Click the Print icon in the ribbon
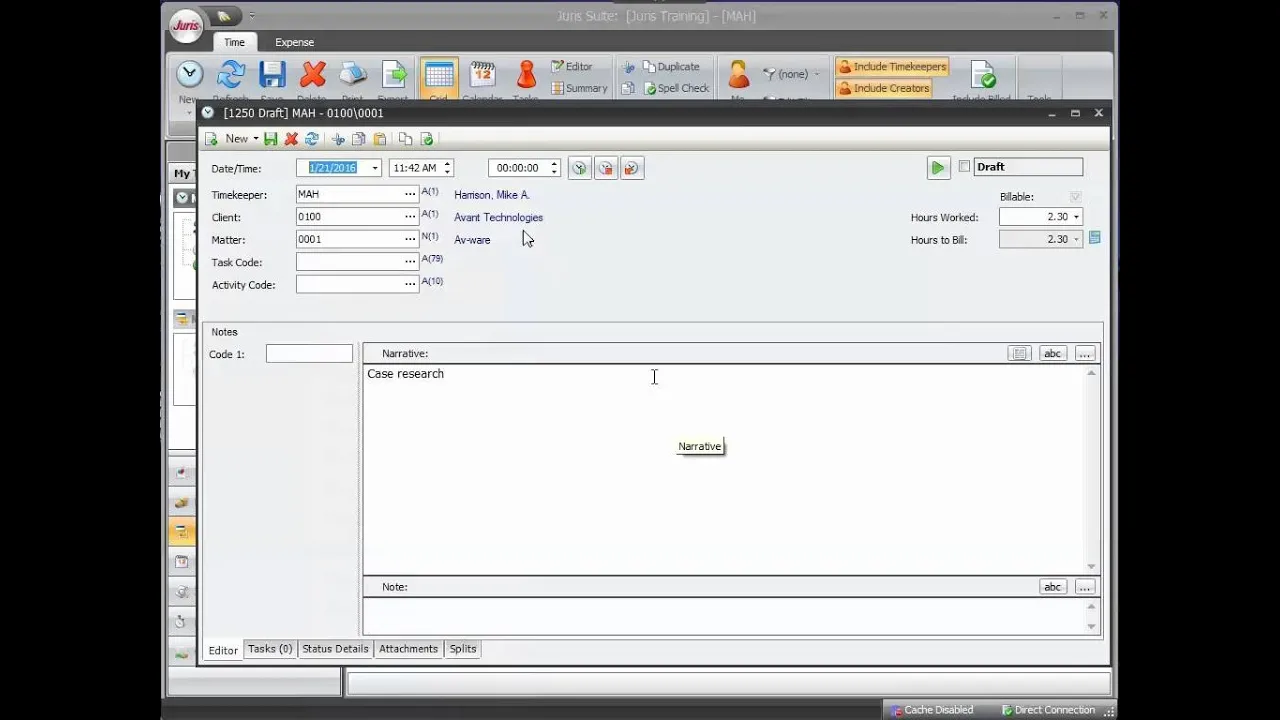 [x=353, y=74]
